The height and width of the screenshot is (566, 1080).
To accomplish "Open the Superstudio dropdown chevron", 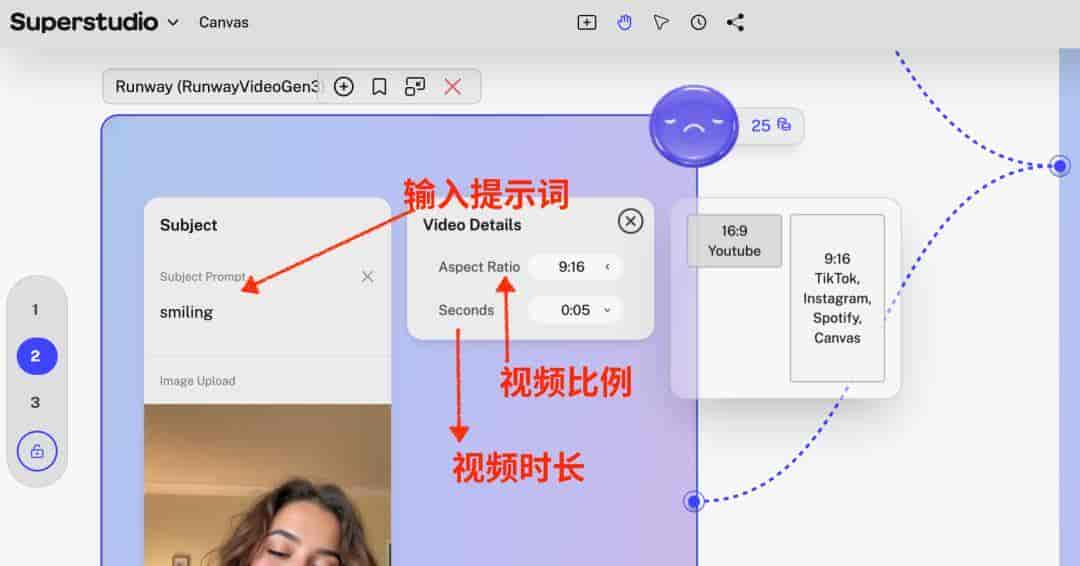I will click(x=174, y=23).
